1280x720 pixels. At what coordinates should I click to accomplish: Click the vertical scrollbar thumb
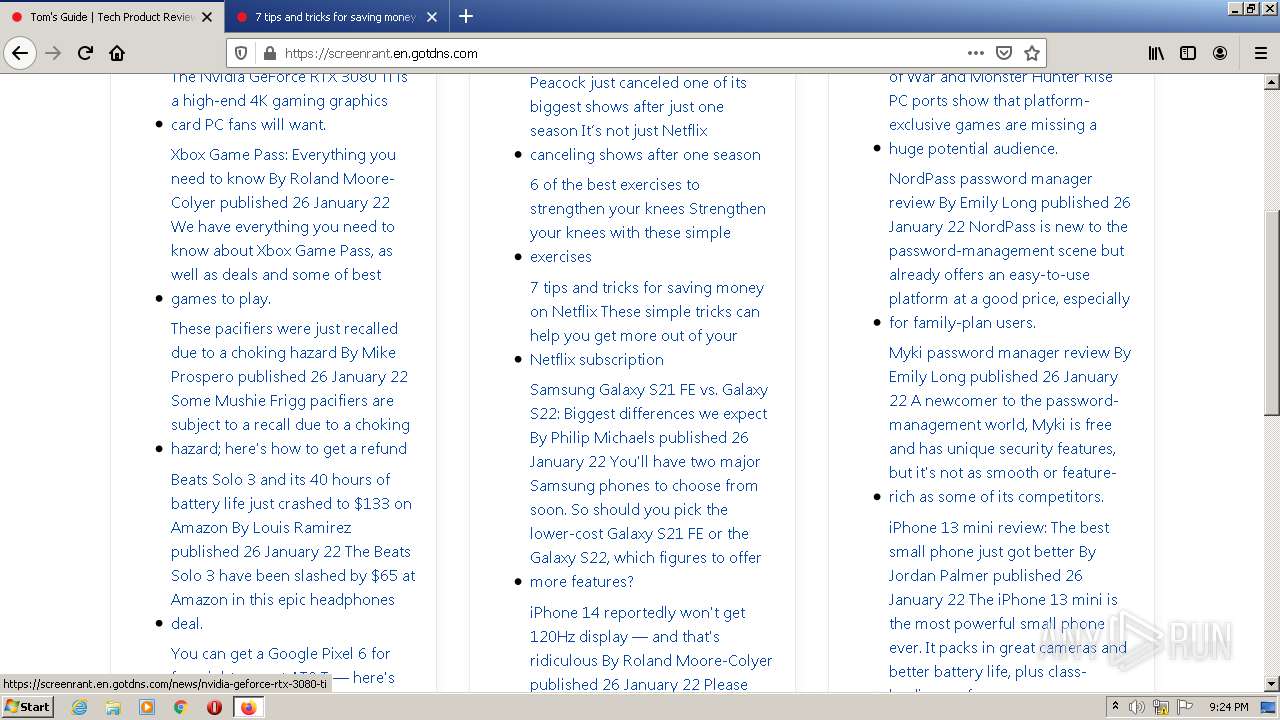coord(1272,313)
